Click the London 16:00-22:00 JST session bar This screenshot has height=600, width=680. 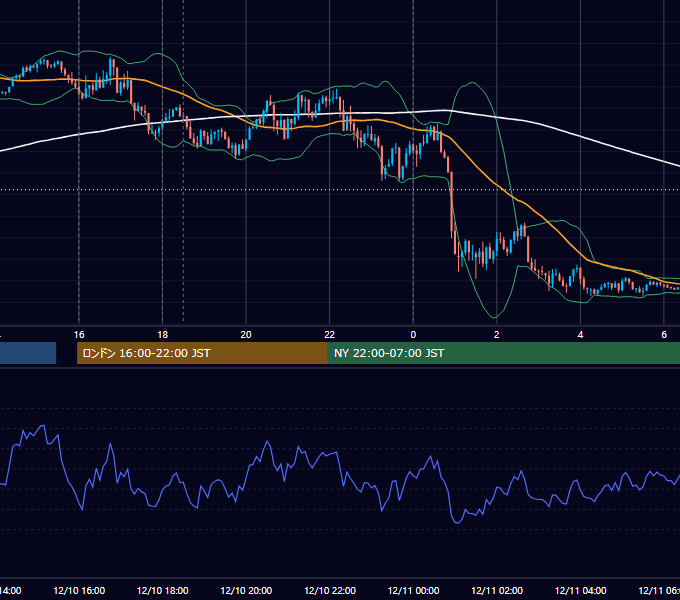[x=202, y=353]
